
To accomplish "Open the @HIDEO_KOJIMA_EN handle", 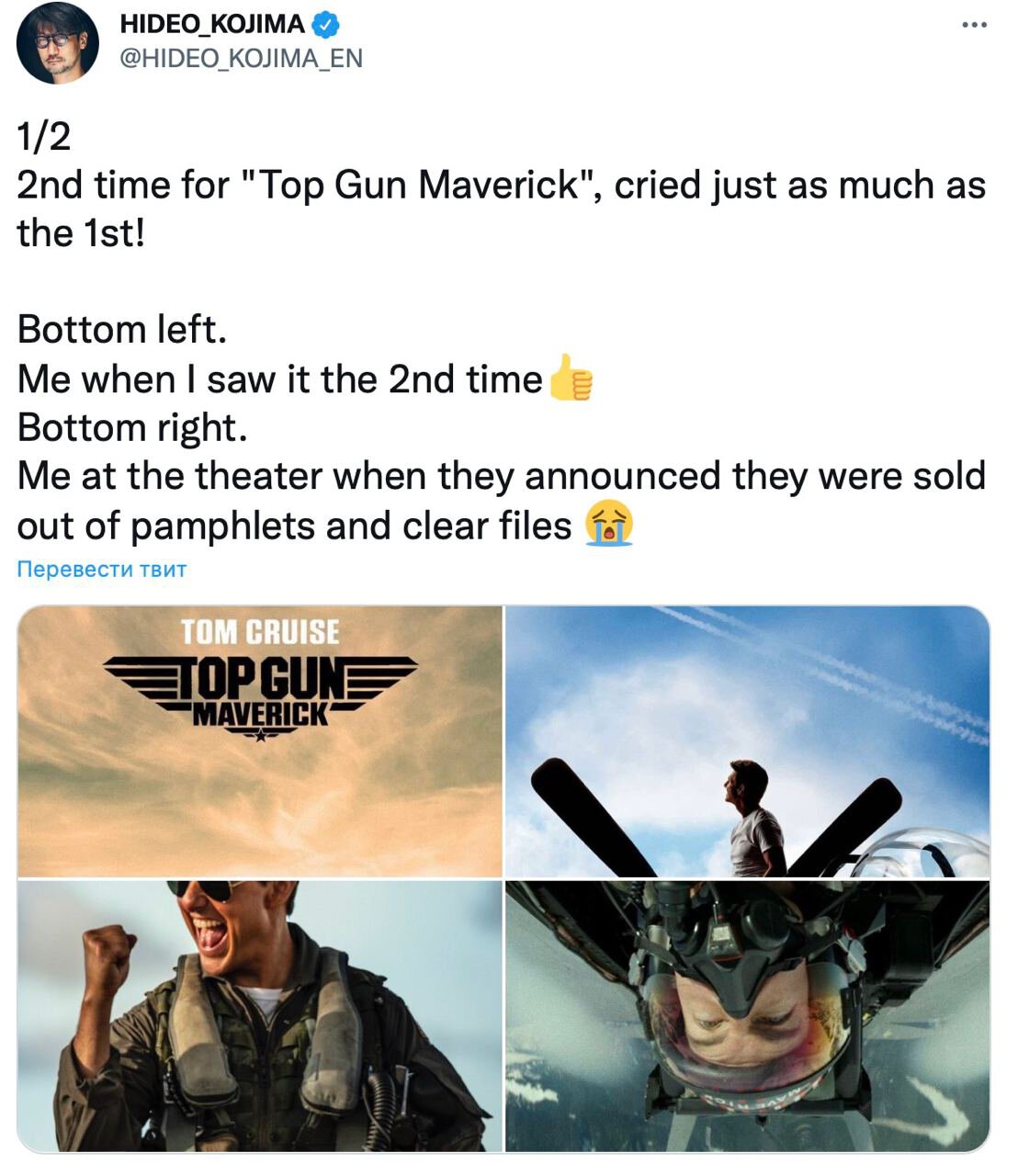I will (242, 58).
